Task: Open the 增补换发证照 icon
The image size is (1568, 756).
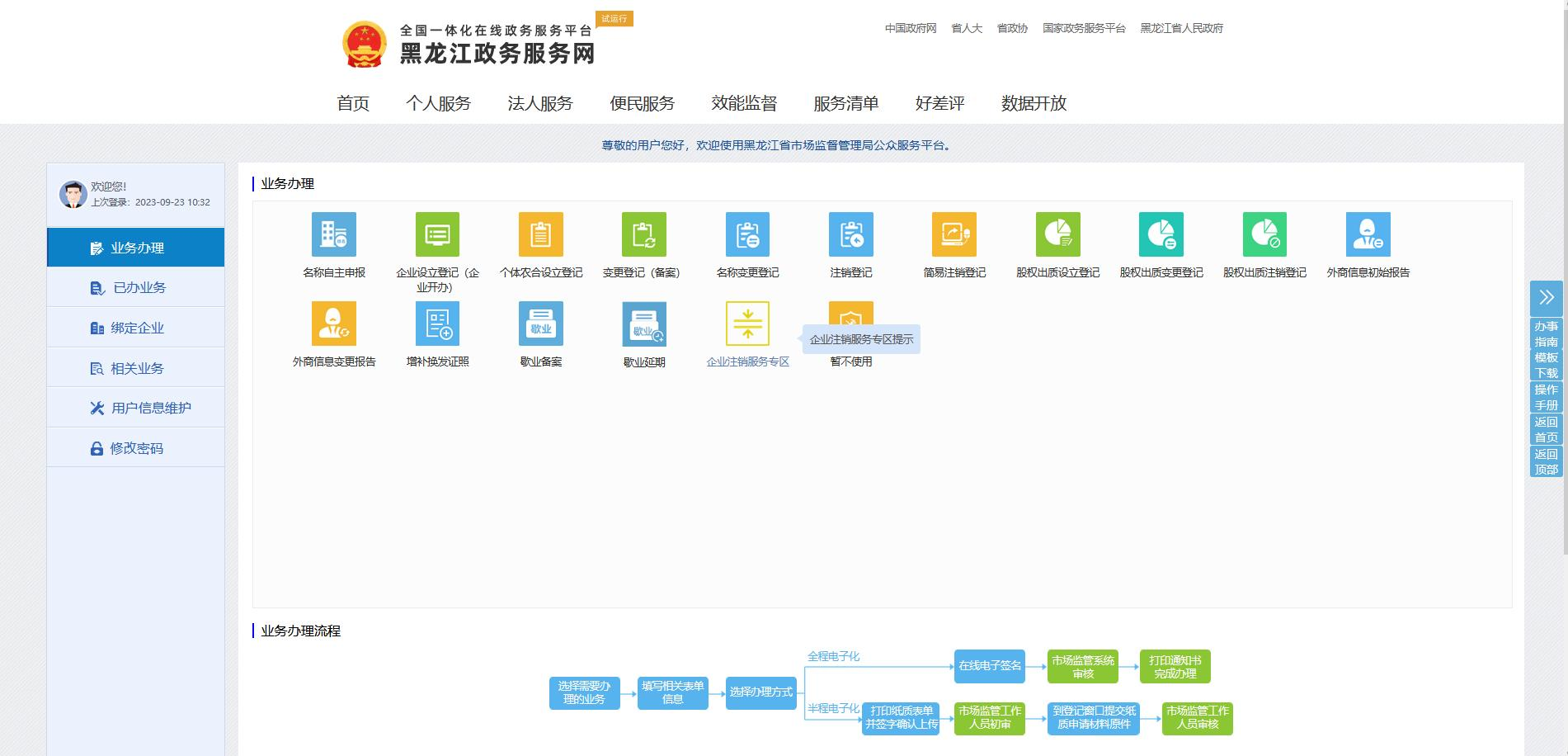Action: click(x=437, y=324)
